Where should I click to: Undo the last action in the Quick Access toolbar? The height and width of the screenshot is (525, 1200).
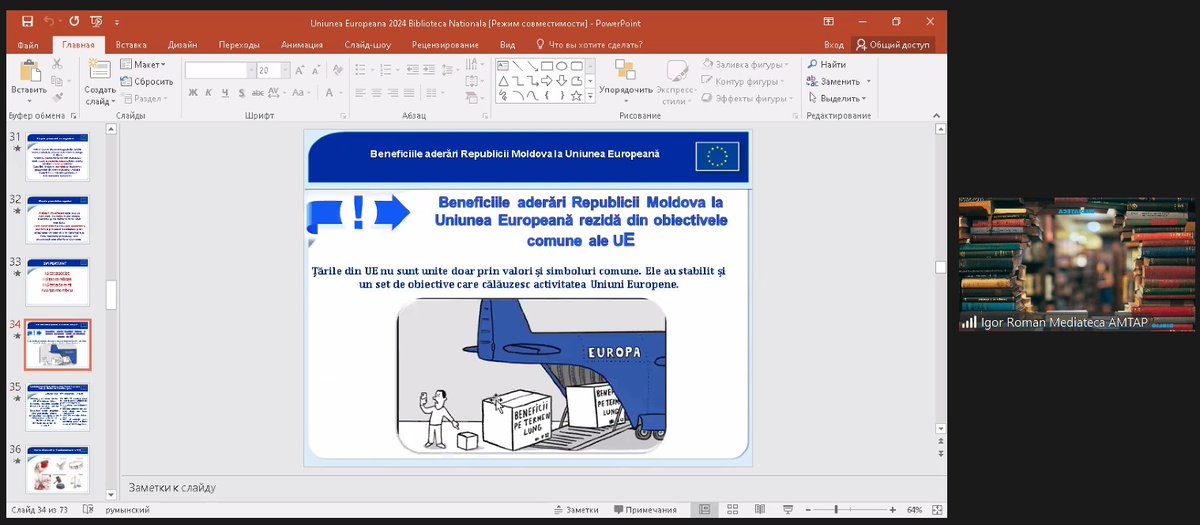(49, 20)
